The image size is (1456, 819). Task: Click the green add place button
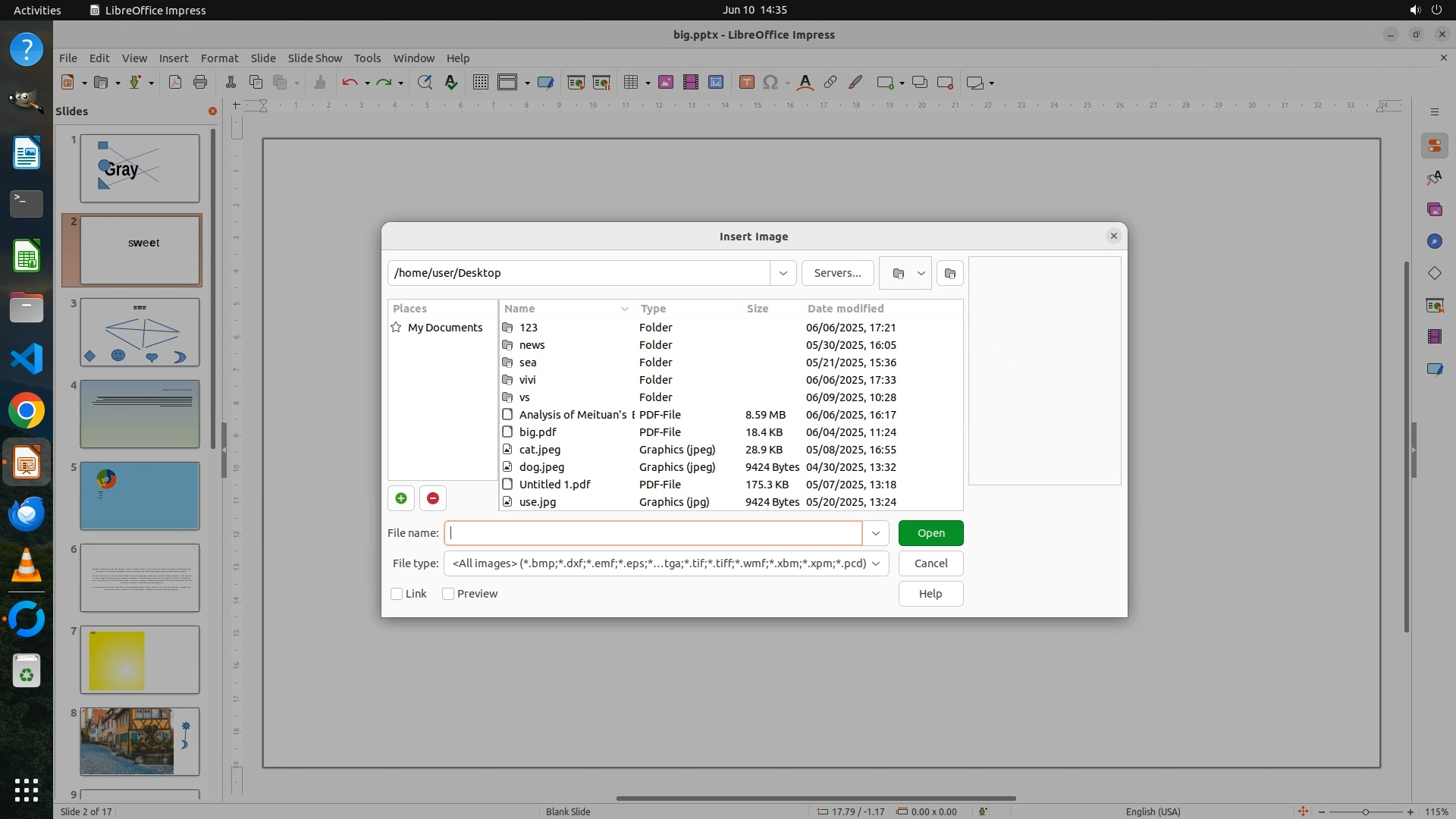(x=401, y=498)
